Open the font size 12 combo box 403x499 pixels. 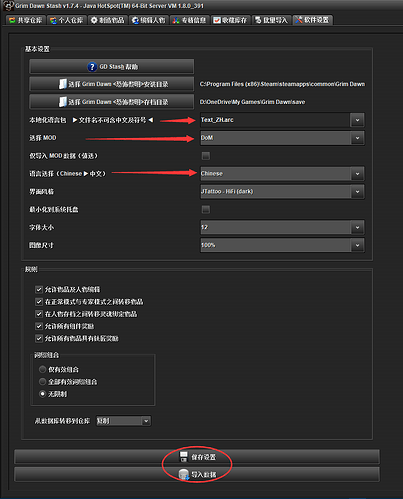coord(282,227)
